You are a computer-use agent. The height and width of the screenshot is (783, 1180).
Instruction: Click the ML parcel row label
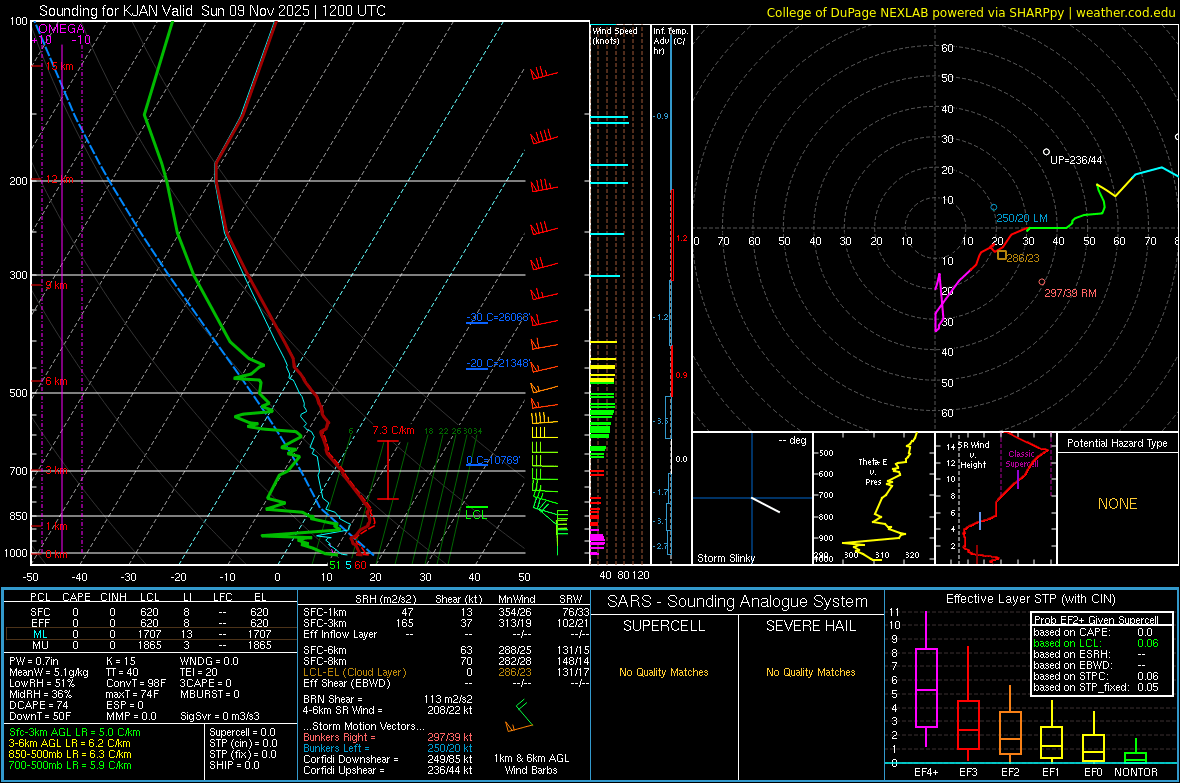click(x=40, y=635)
